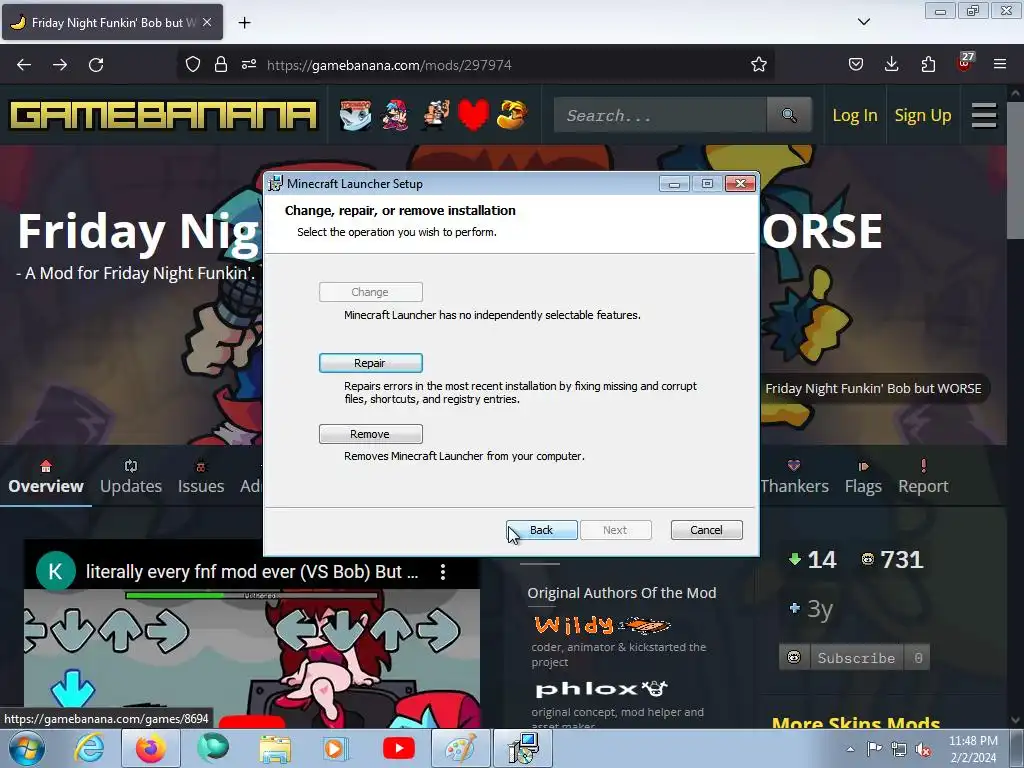Click the fifth game icon in header
The height and width of the screenshot is (768, 1024).
(x=512, y=115)
